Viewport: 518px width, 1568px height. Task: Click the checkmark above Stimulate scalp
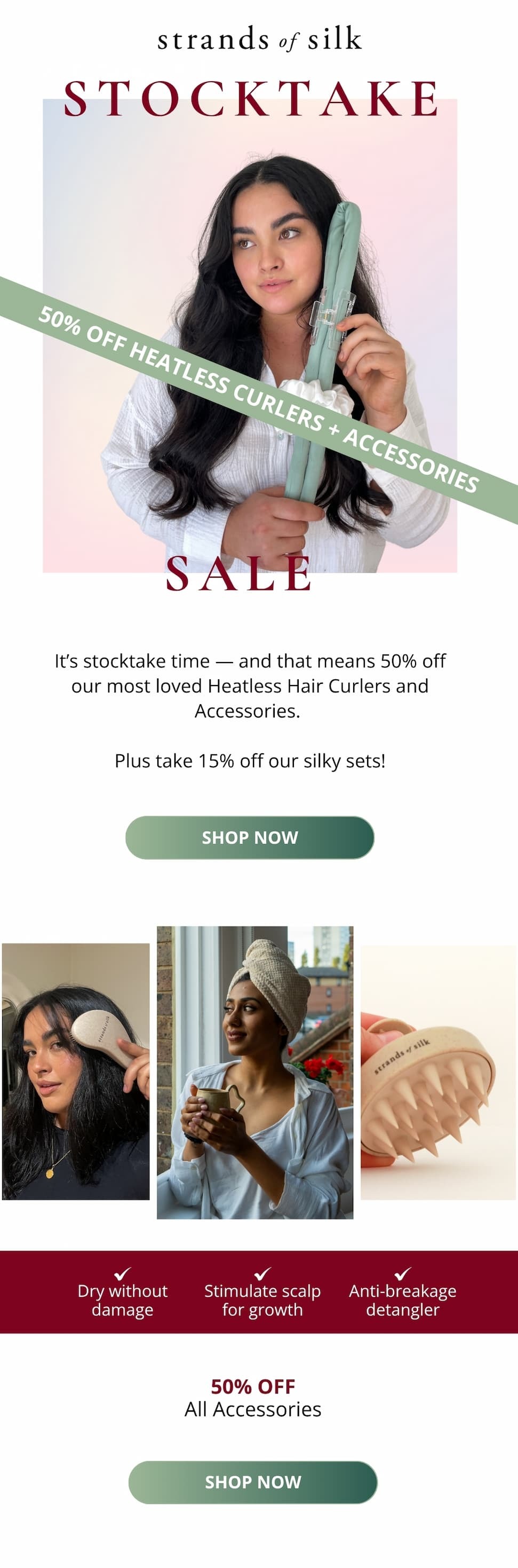tap(262, 1273)
